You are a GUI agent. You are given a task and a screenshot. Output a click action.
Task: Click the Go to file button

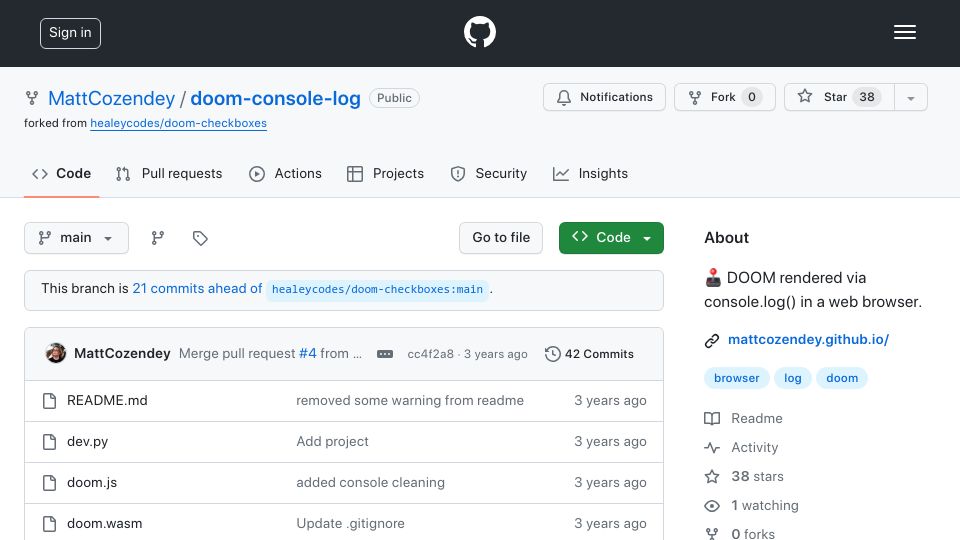(x=501, y=238)
